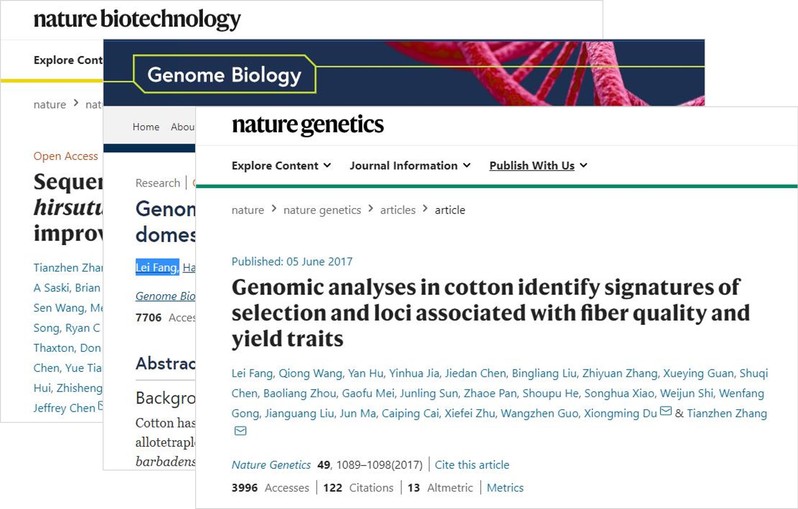Click the nature genetics logo
Screen dimensions: 798x509
[x=308, y=125]
